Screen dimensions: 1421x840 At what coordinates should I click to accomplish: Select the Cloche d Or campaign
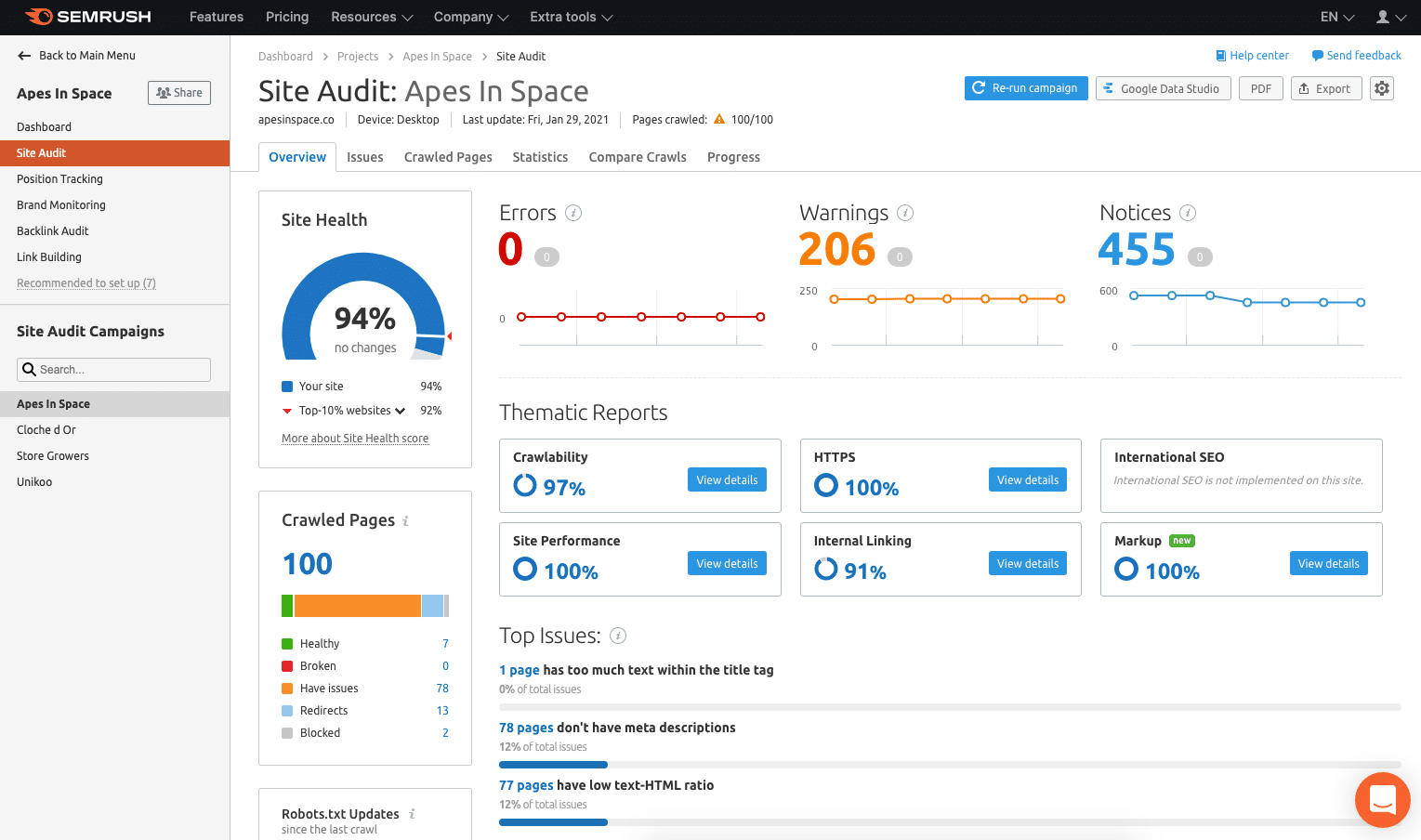click(46, 430)
